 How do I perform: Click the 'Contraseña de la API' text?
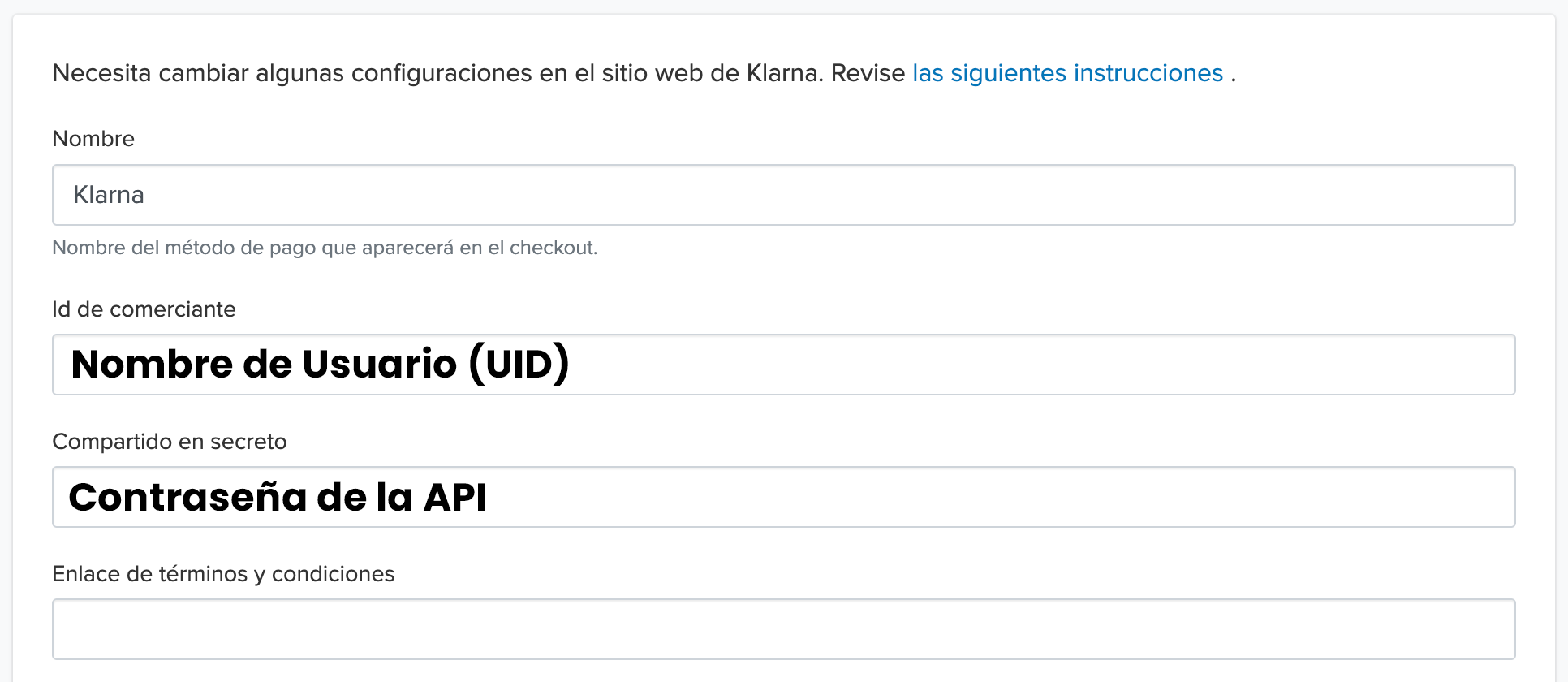(x=278, y=497)
